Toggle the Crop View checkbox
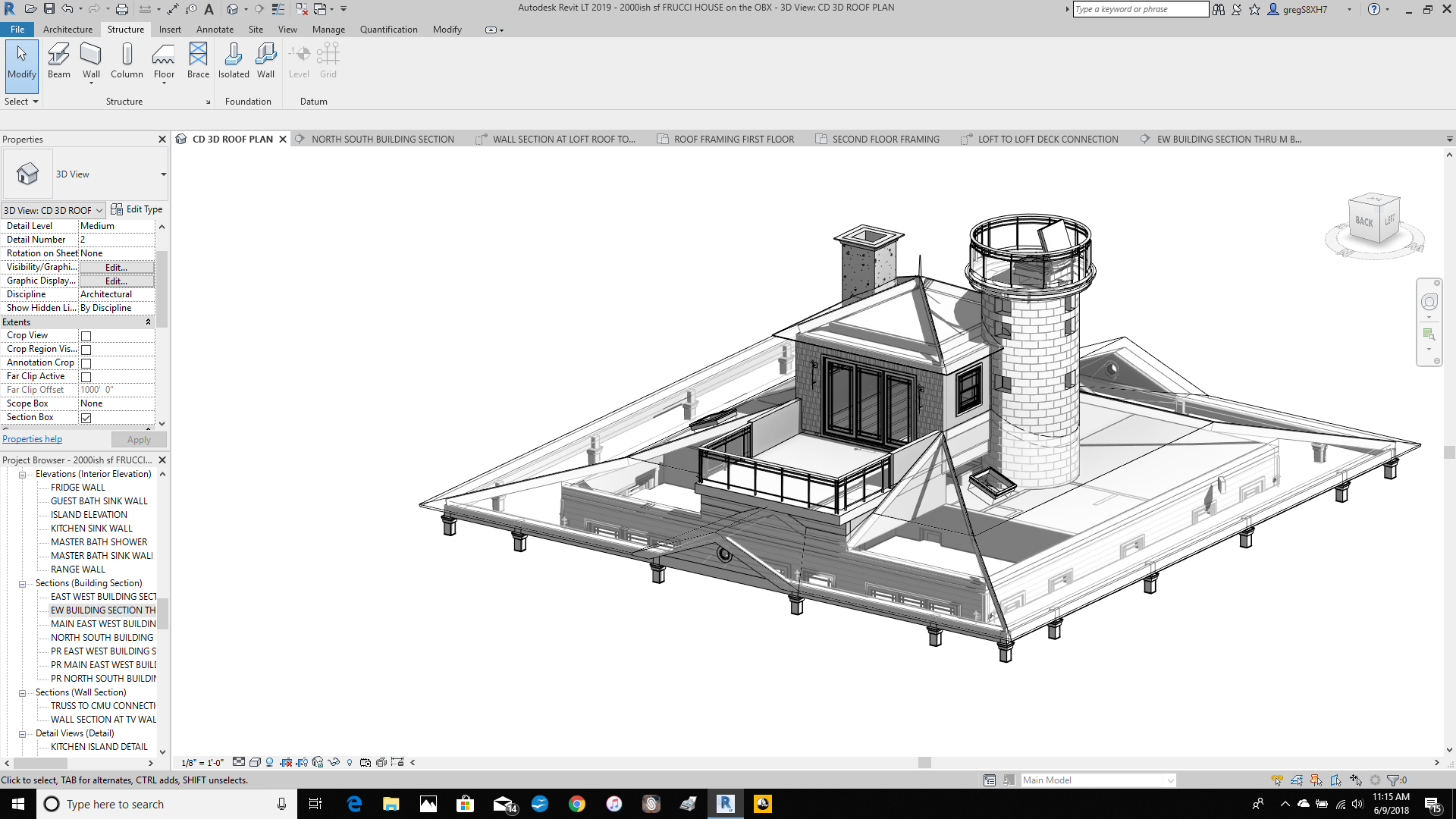Image resolution: width=1456 pixels, height=819 pixels. coord(86,336)
